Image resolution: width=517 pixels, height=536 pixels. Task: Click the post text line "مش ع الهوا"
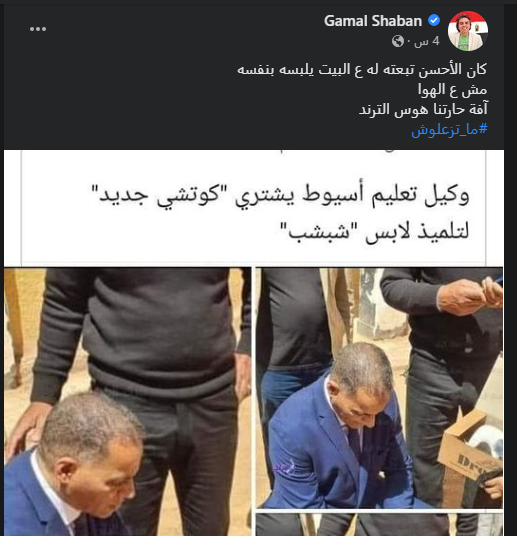(x=452, y=90)
